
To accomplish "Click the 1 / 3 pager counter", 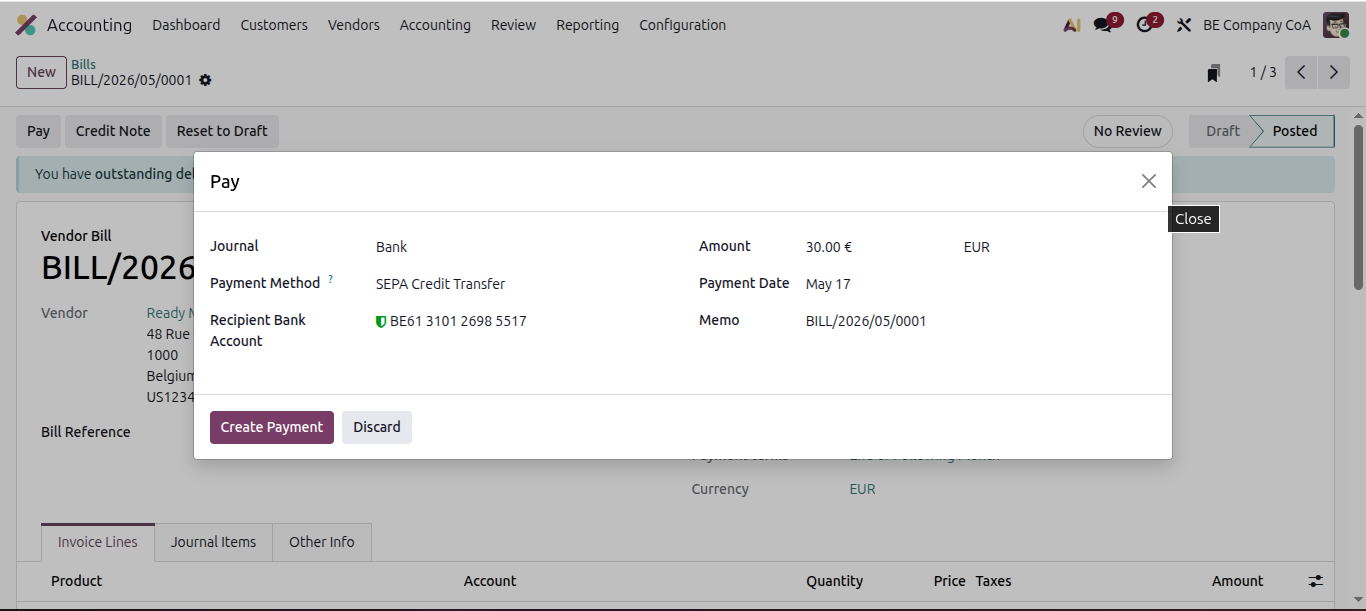I will (x=1263, y=72).
